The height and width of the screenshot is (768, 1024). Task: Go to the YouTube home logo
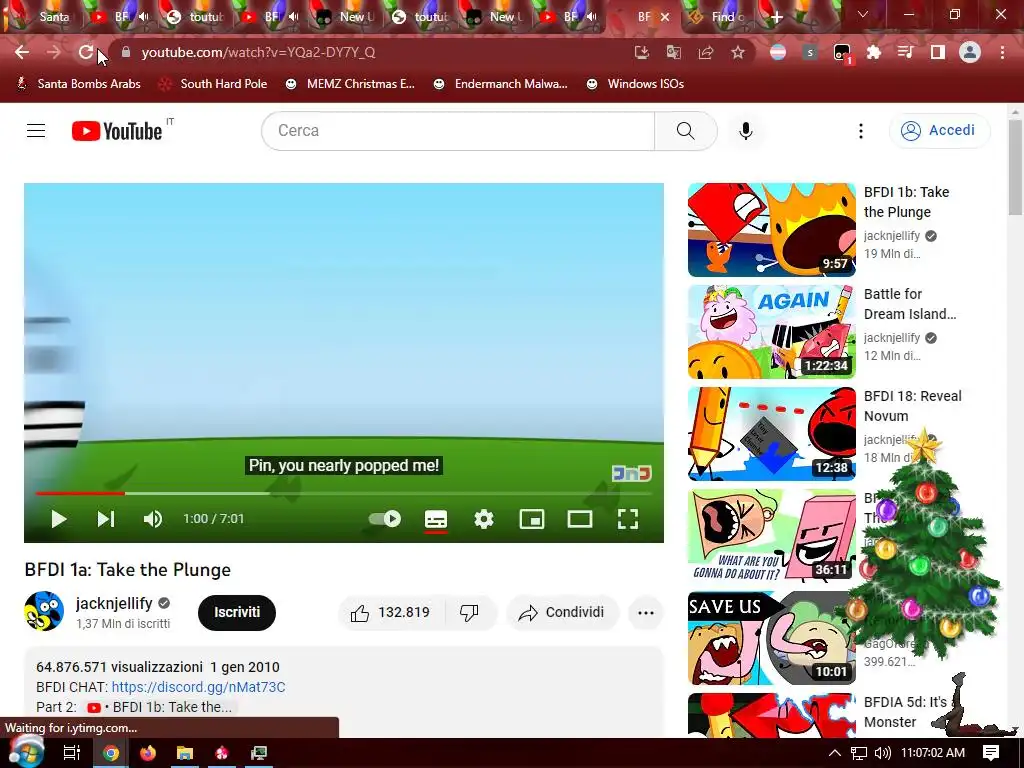[x=117, y=131]
